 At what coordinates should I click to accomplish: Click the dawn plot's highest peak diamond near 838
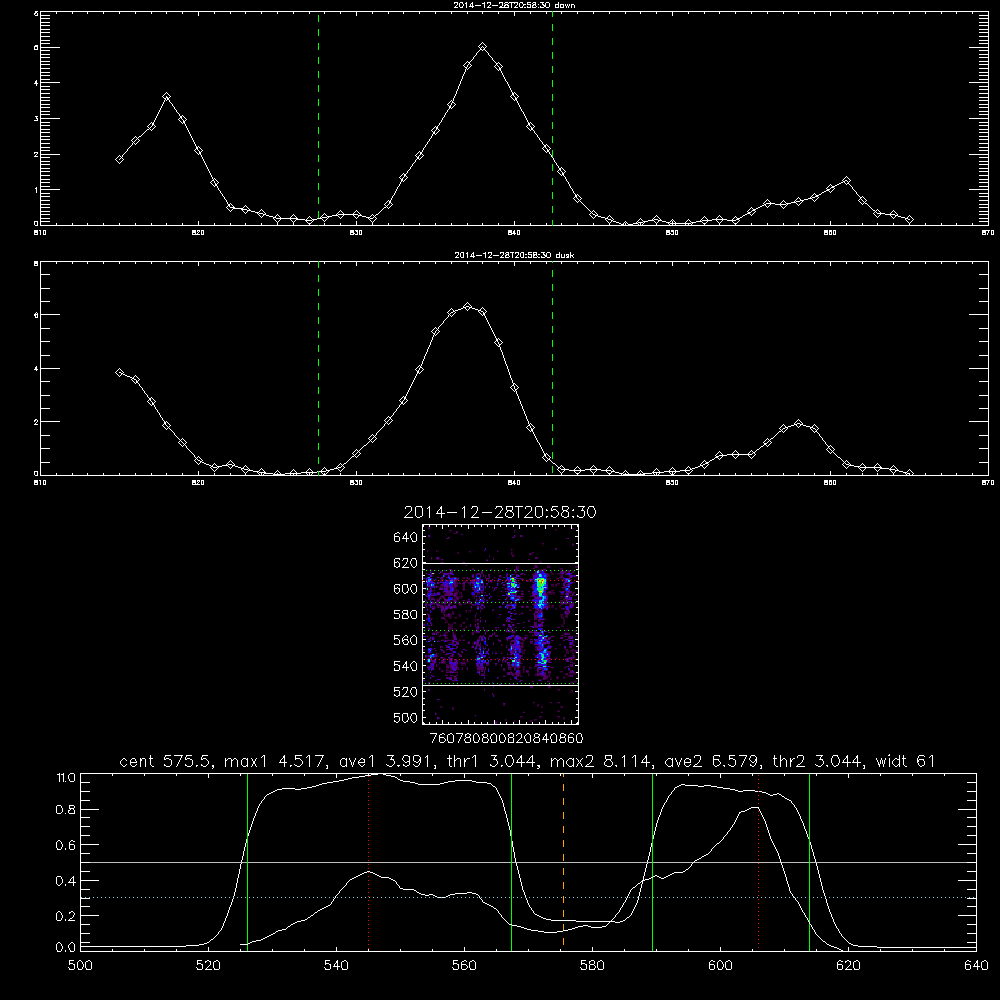pyautogui.click(x=482, y=47)
